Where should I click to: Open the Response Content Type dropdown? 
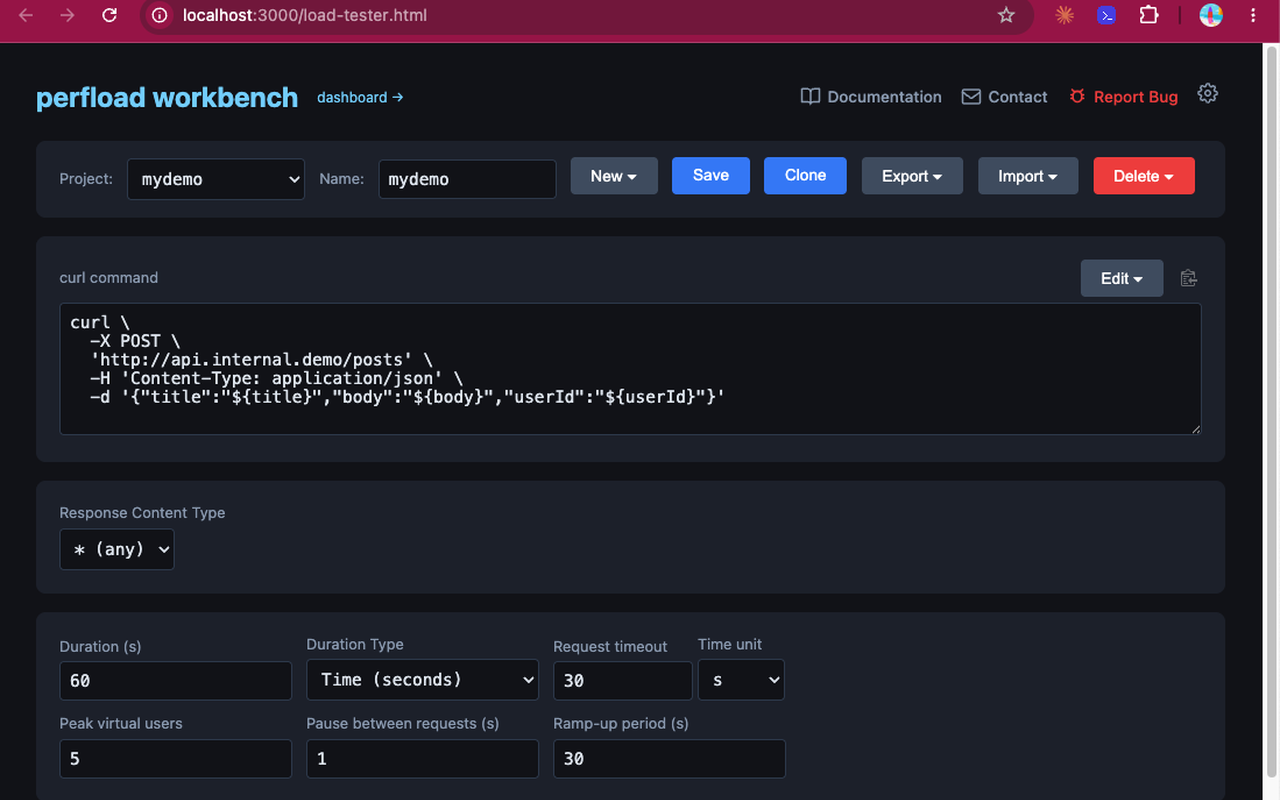(x=117, y=549)
